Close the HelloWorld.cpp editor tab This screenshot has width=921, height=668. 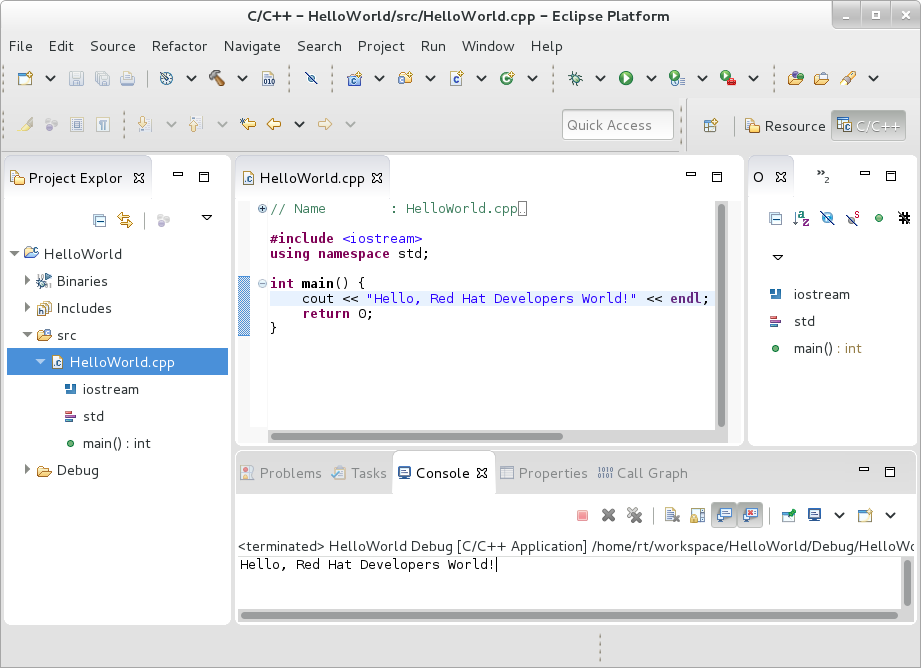[377, 177]
